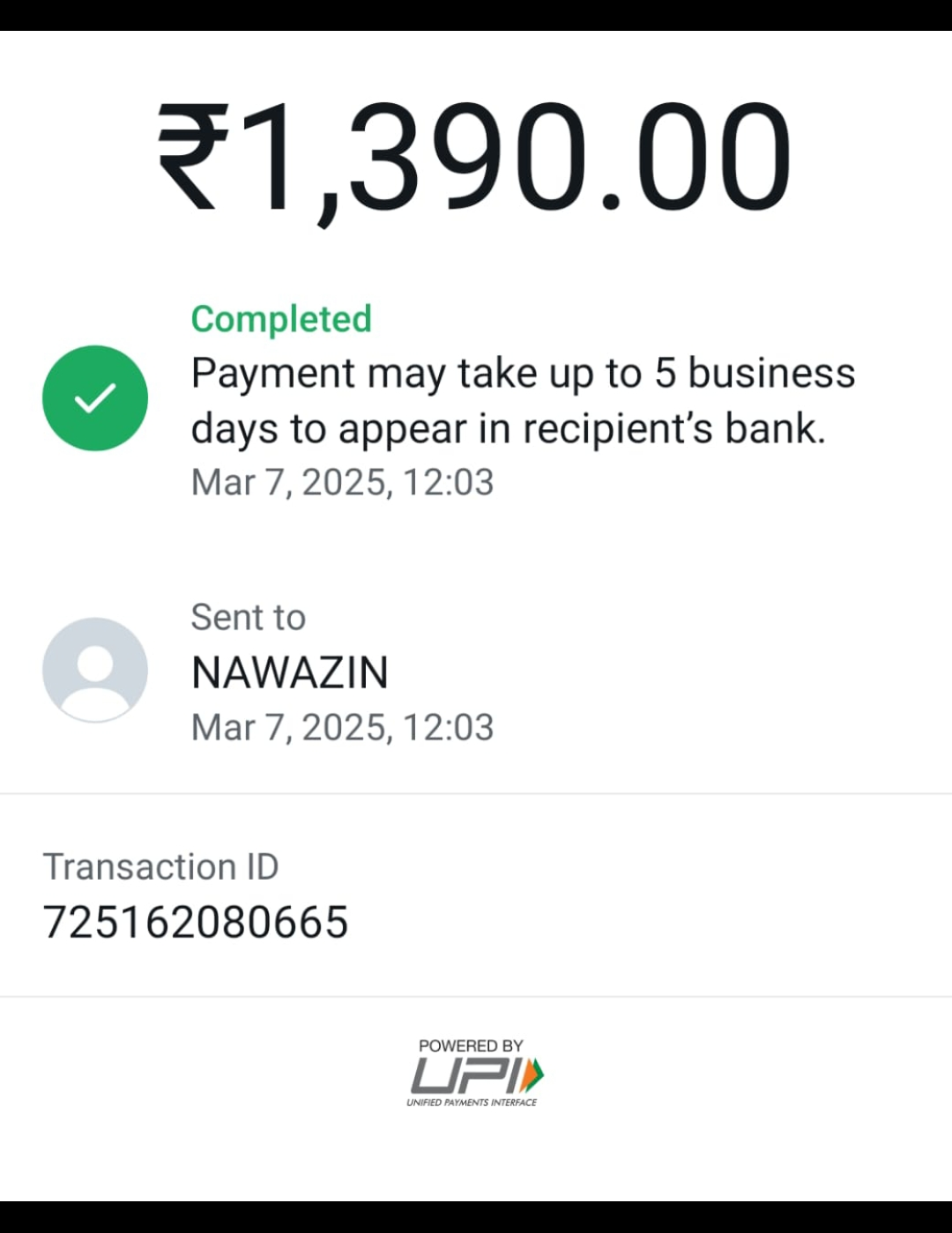
Task: Tap the divider line above Transaction ID
Action: click(476, 793)
